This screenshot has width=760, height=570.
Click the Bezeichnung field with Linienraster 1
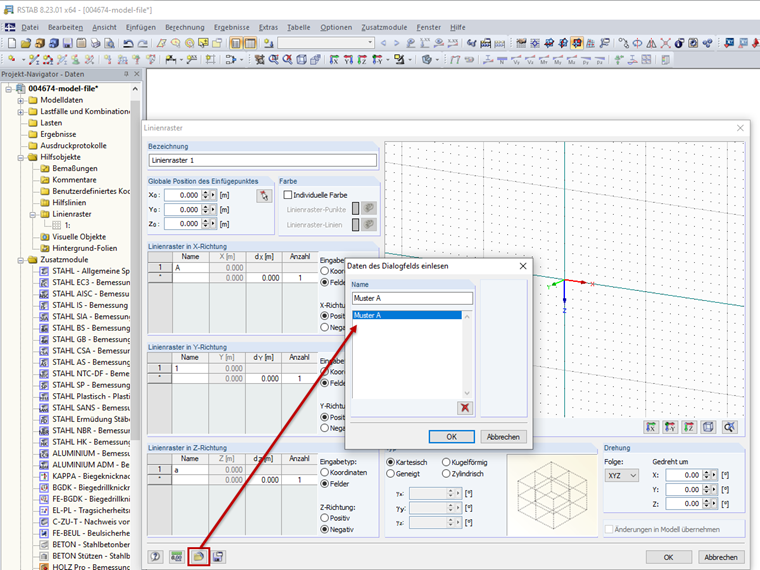pyautogui.click(x=262, y=160)
